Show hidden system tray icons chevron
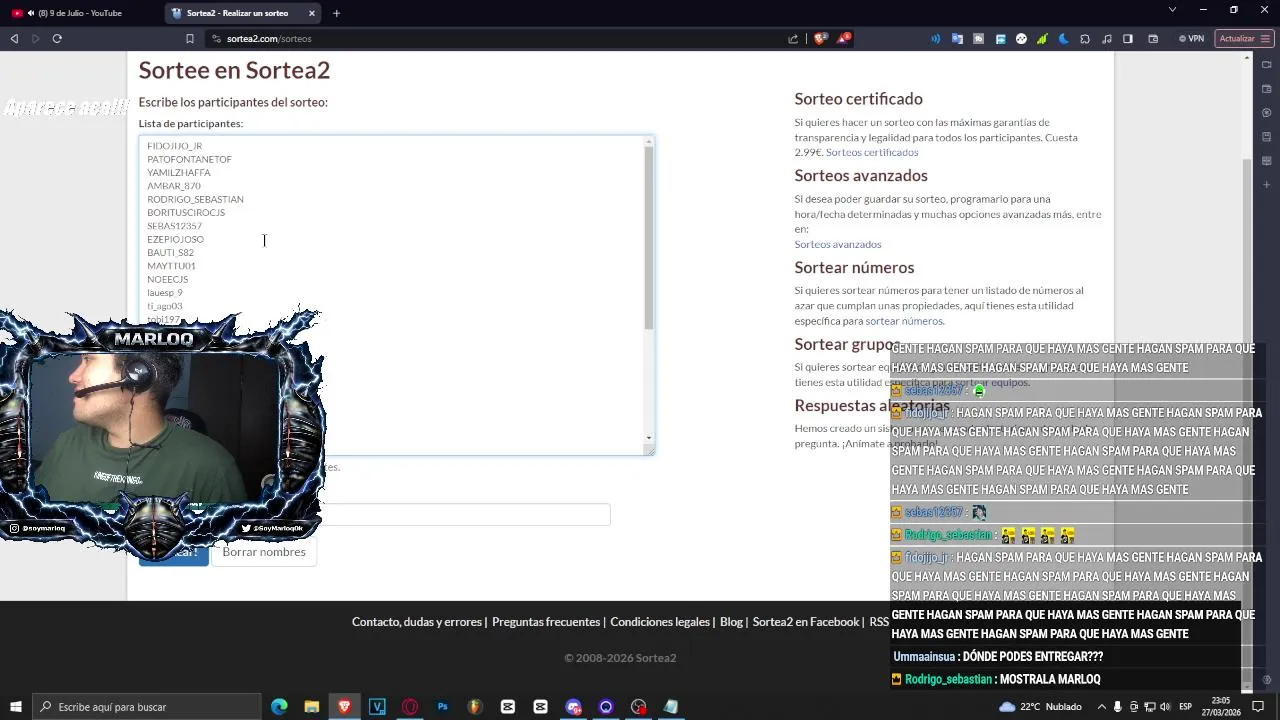Viewport: 1280px width, 720px height. coord(1101,707)
